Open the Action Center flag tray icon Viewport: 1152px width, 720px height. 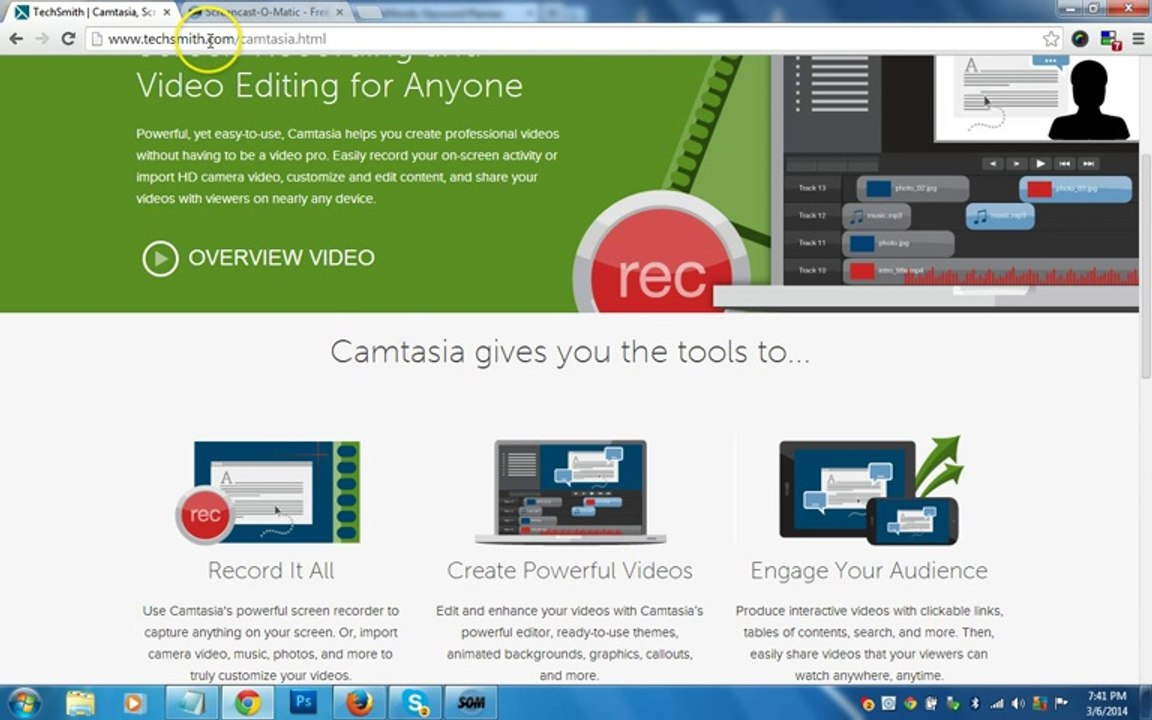coord(1061,704)
